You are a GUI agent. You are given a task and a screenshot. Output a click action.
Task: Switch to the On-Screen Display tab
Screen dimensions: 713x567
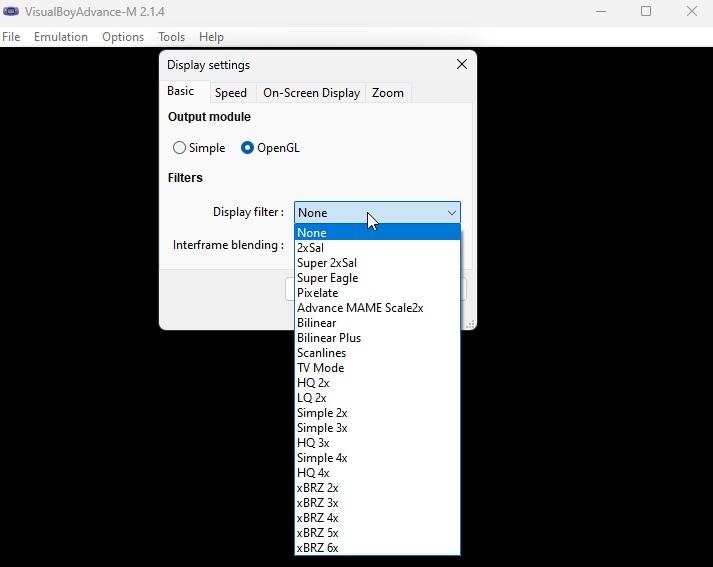click(x=311, y=93)
